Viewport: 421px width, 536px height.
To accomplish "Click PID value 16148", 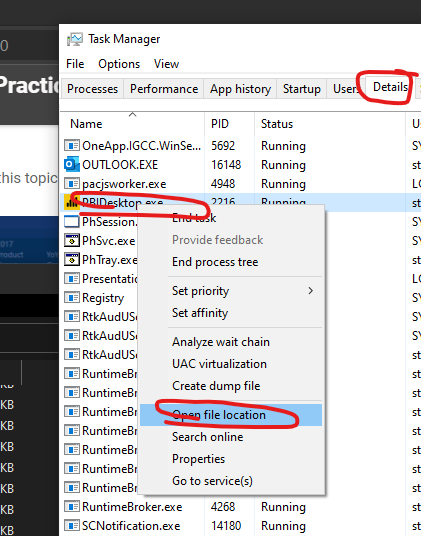I will click(x=226, y=165).
